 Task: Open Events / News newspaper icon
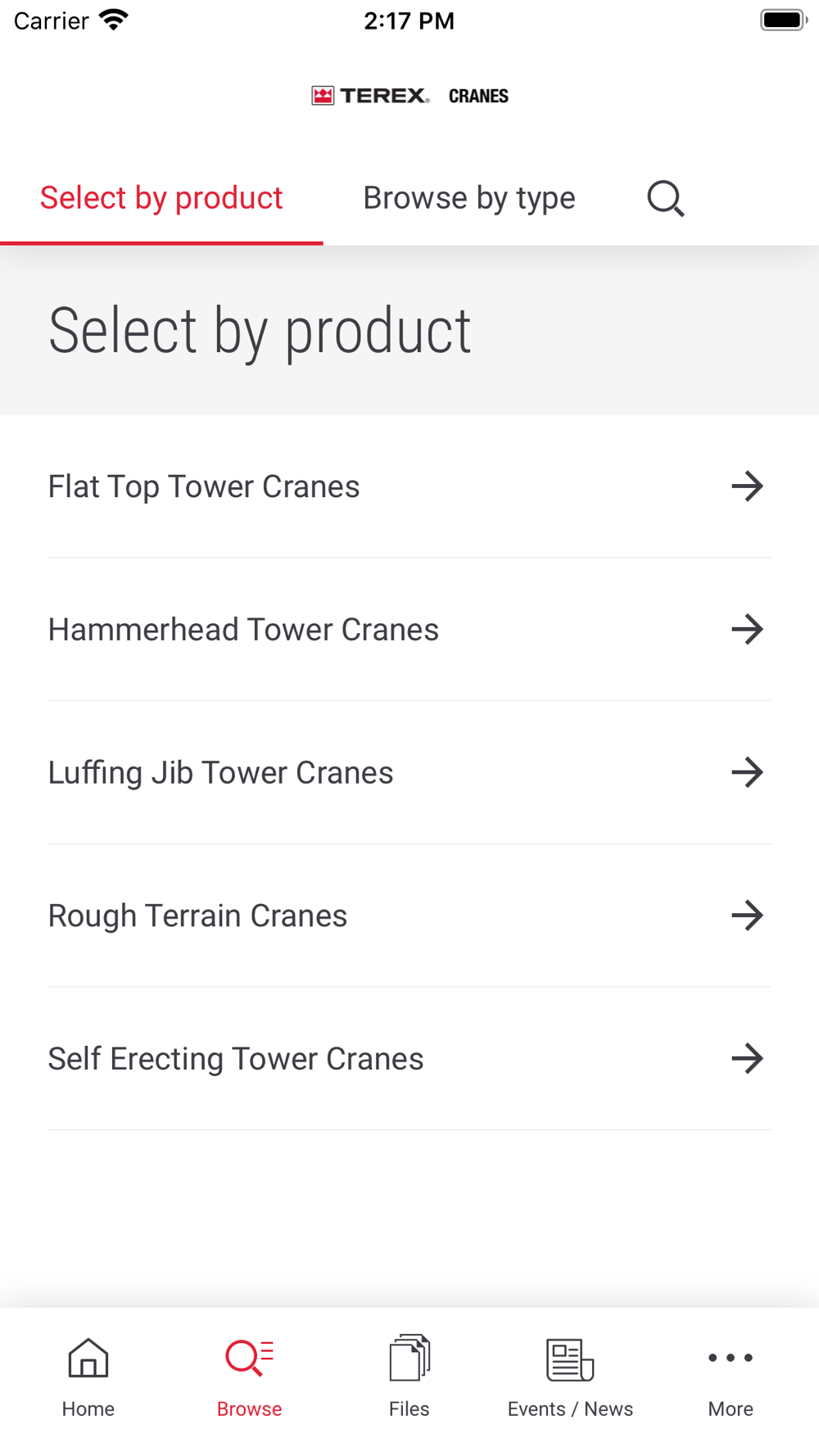click(569, 1359)
